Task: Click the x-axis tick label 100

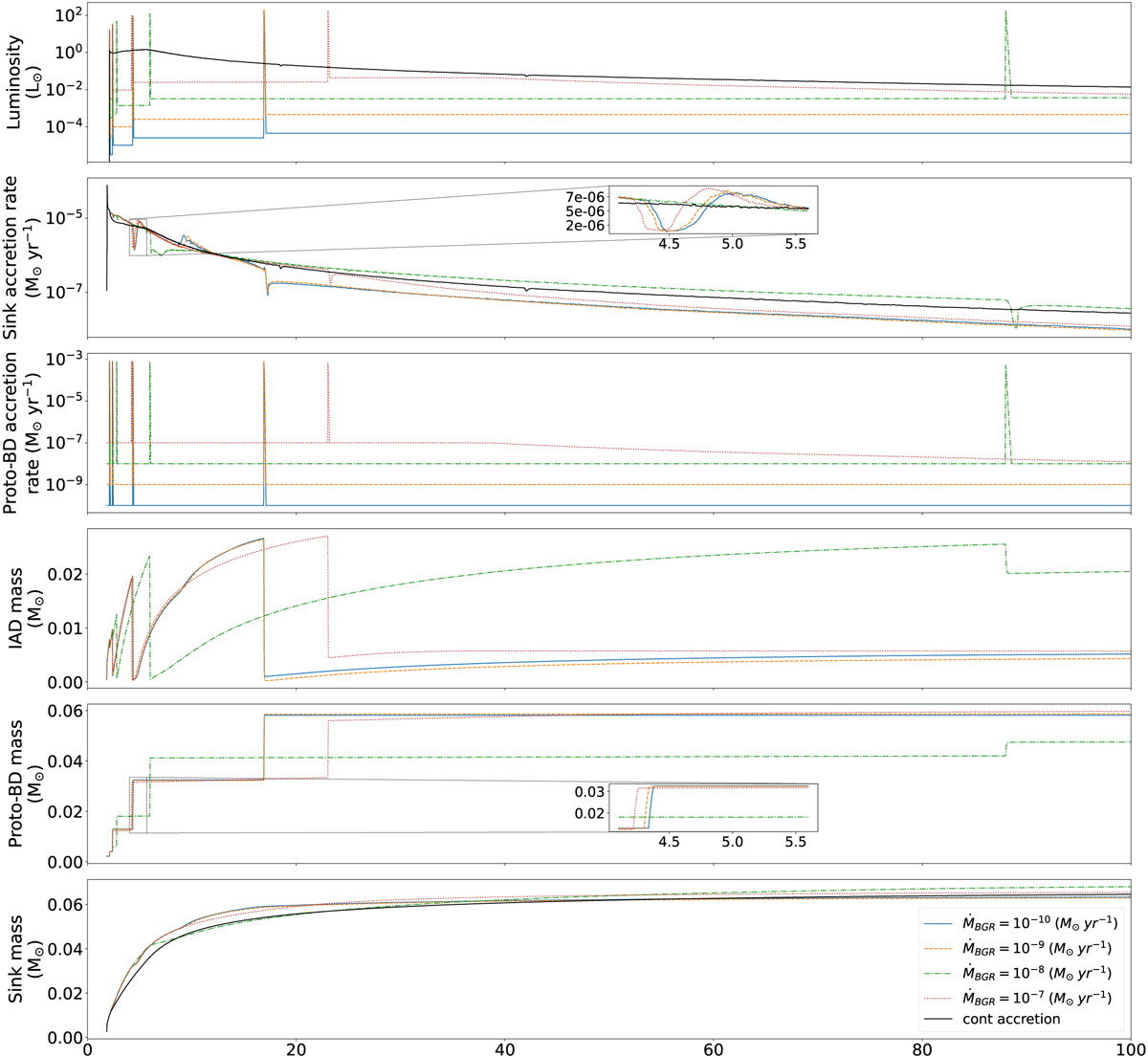Action: [1130, 1047]
